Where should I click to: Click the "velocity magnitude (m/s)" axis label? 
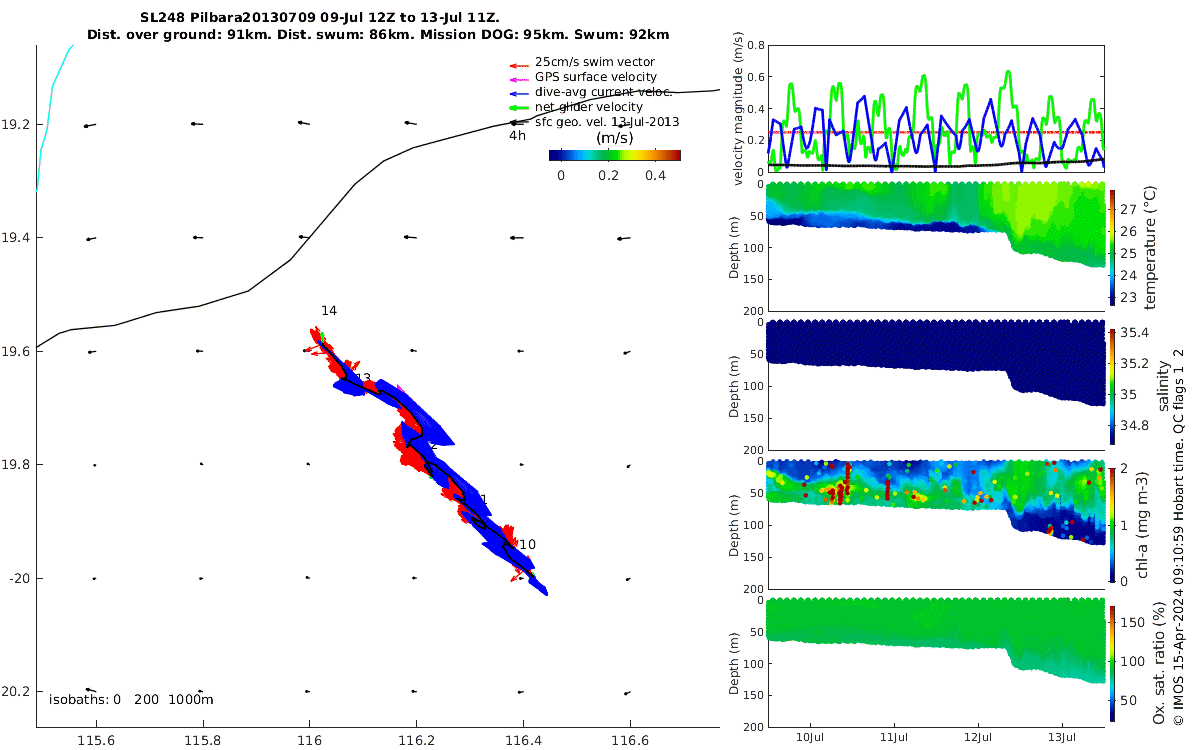pyautogui.click(x=739, y=108)
